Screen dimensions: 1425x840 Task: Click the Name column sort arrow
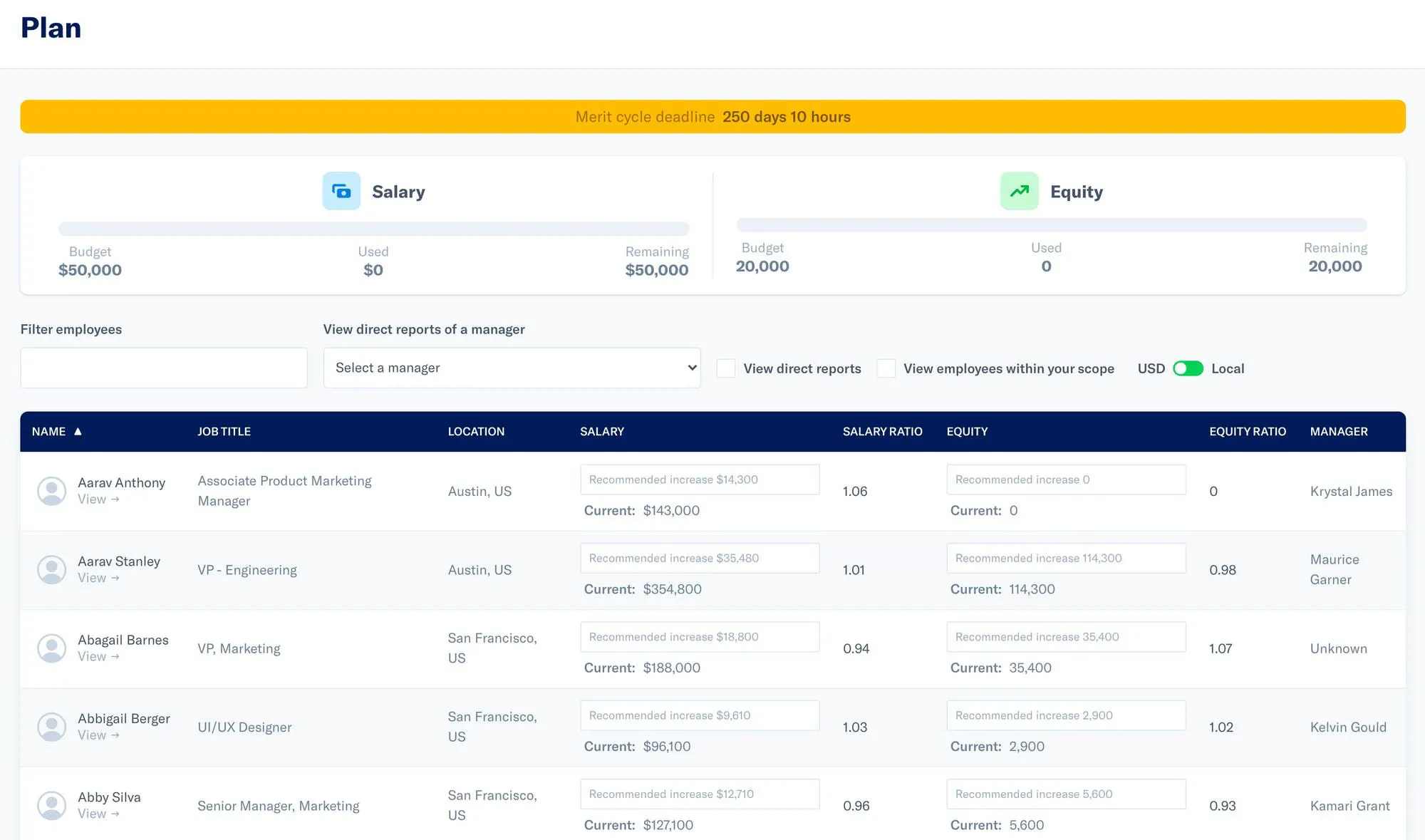78,431
